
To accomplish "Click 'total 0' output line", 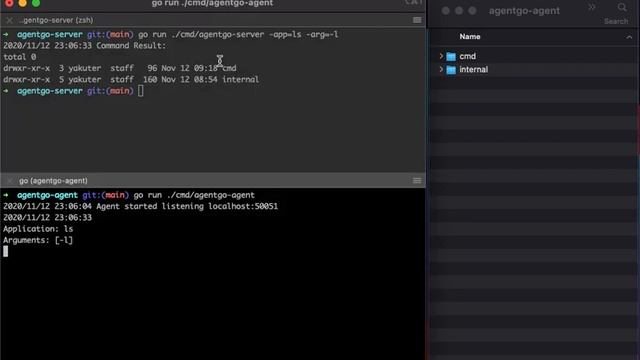I will [20, 57].
